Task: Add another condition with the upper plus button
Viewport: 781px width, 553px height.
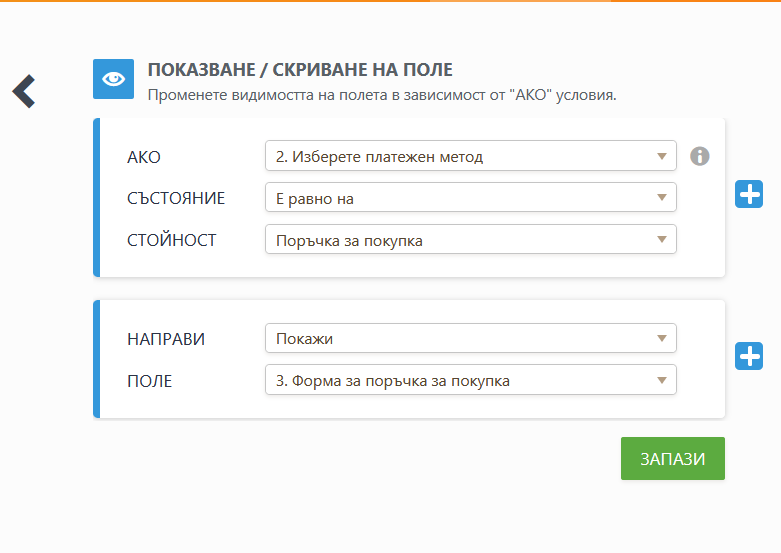Action: pyautogui.click(x=749, y=194)
